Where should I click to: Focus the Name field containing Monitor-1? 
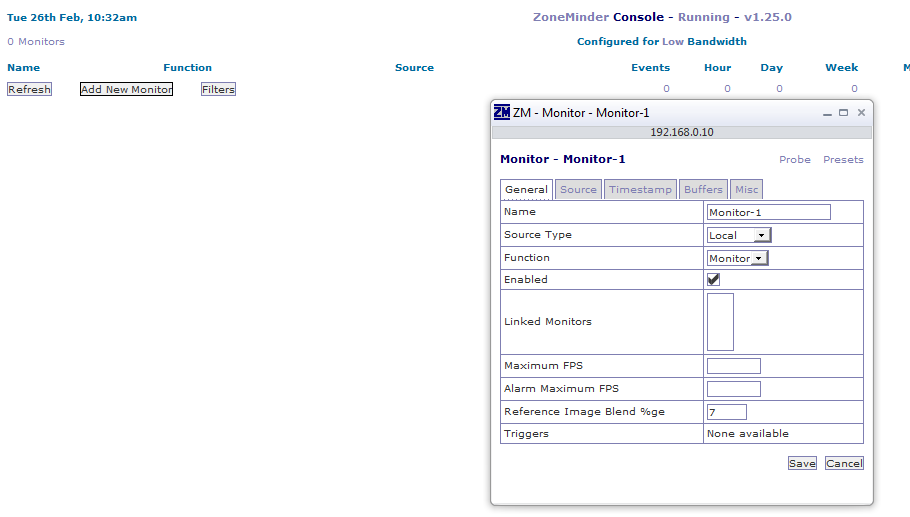pos(768,212)
